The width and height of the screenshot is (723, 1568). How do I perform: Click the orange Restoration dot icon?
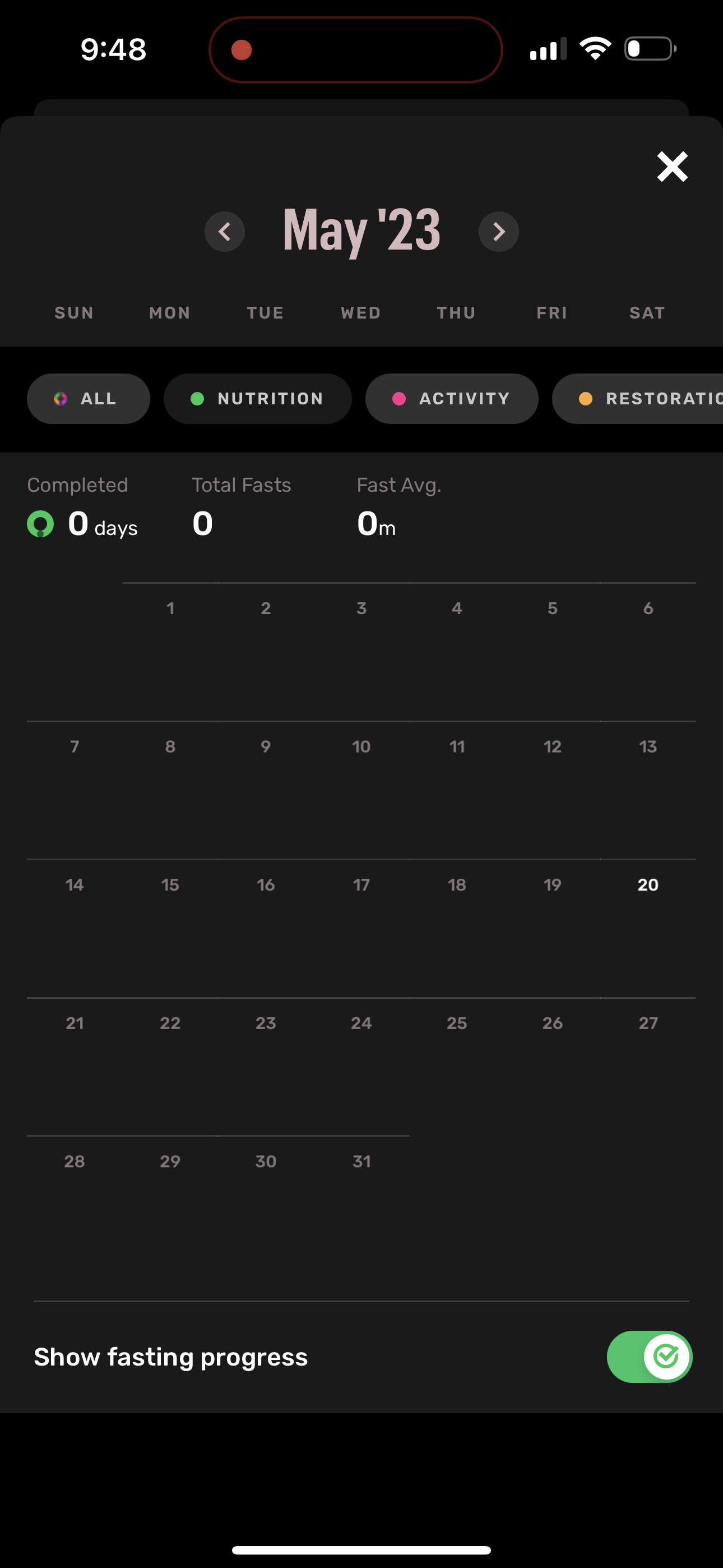(x=586, y=399)
